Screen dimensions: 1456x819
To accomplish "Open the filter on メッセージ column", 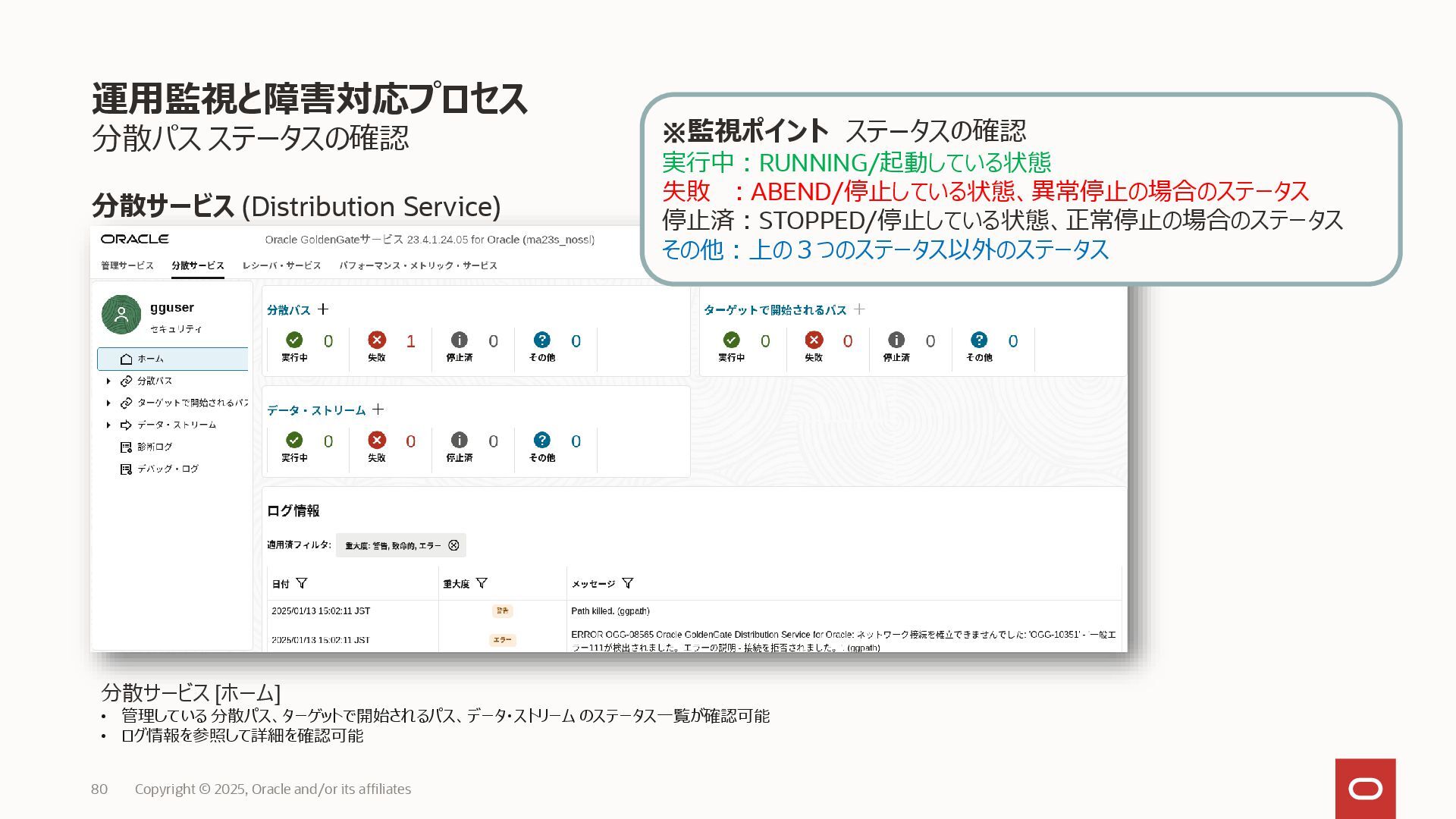I will pos(627,583).
